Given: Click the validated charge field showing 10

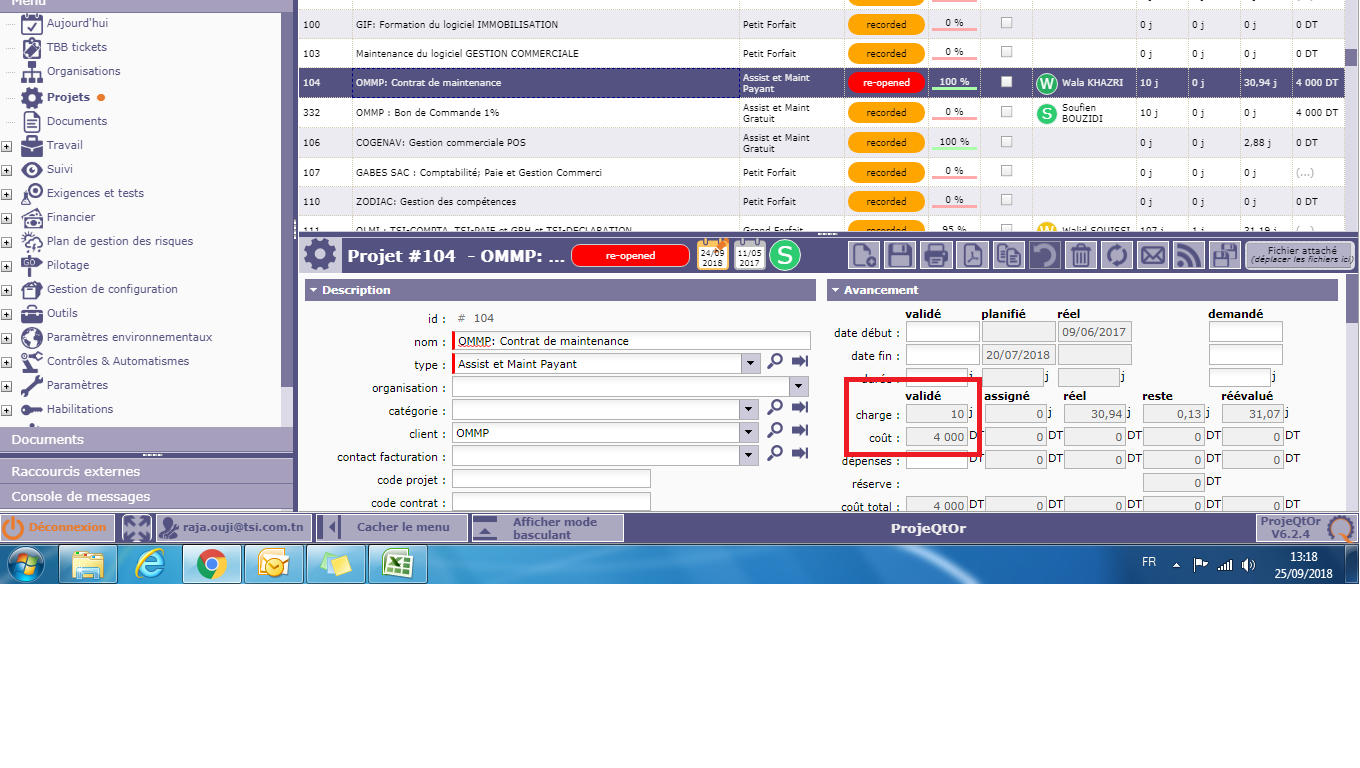Looking at the screenshot, I should [936, 414].
